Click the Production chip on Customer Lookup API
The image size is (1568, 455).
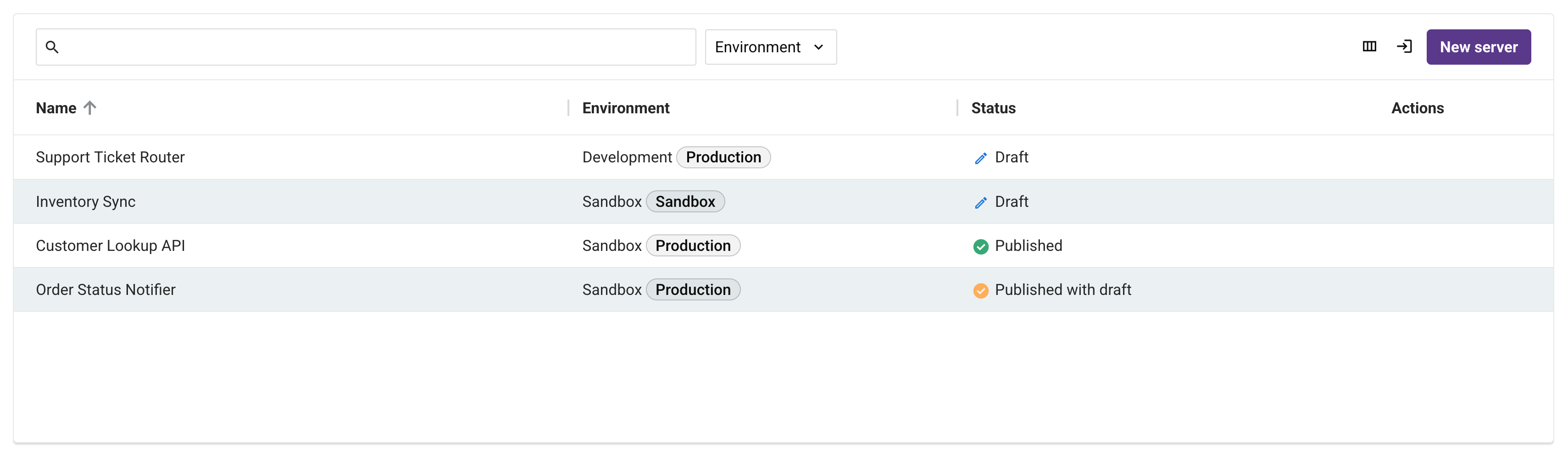693,246
